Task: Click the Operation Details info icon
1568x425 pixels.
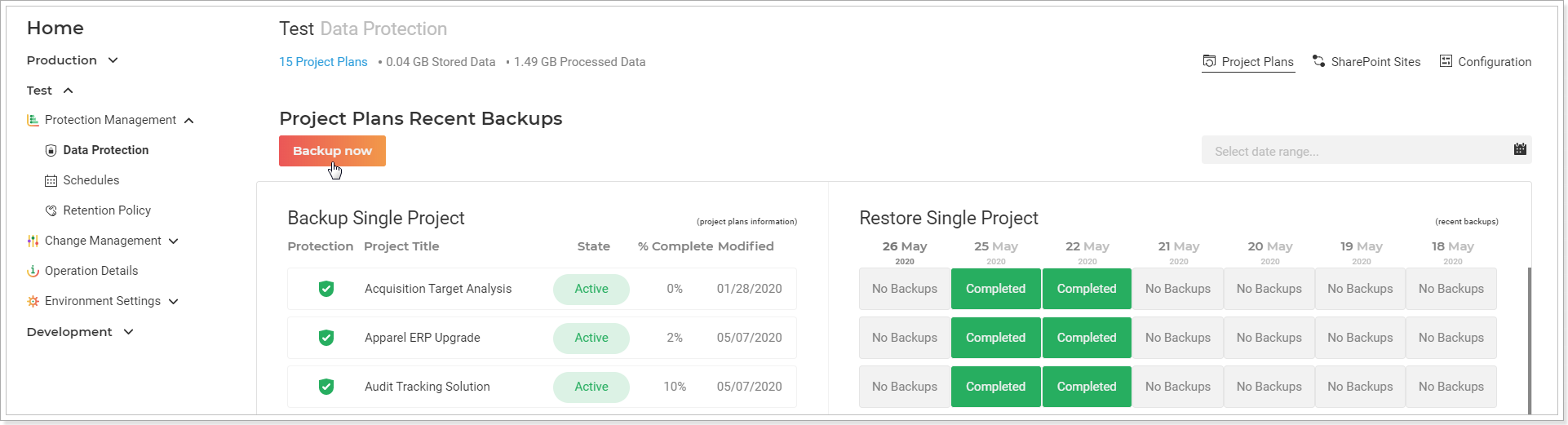Action: coord(33,271)
